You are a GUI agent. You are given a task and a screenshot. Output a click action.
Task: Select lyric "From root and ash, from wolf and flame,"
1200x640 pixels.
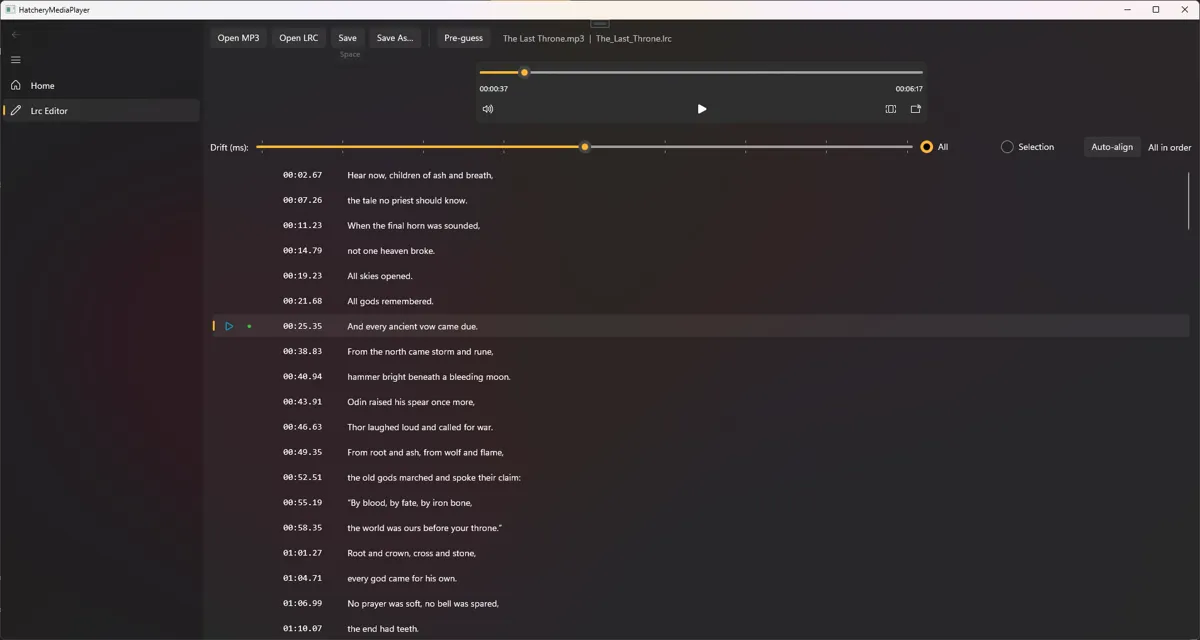(425, 452)
